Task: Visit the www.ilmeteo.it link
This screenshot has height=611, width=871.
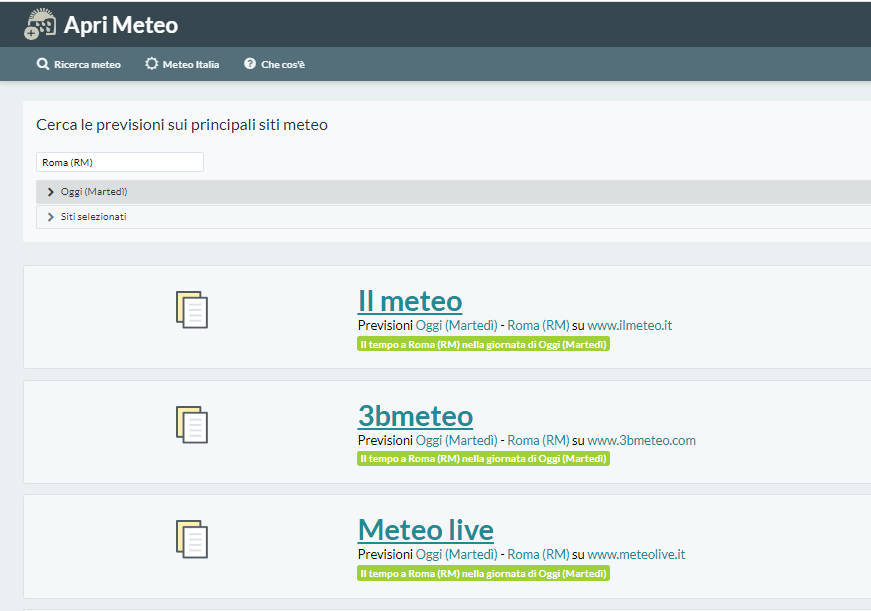Action: tap(629, 325)
